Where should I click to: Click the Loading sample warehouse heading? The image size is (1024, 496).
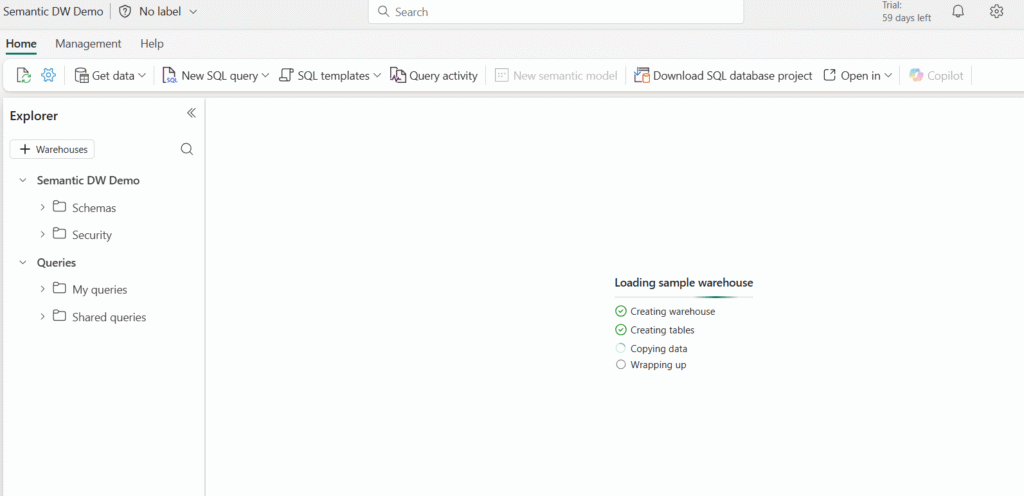[x=684, y=283]
